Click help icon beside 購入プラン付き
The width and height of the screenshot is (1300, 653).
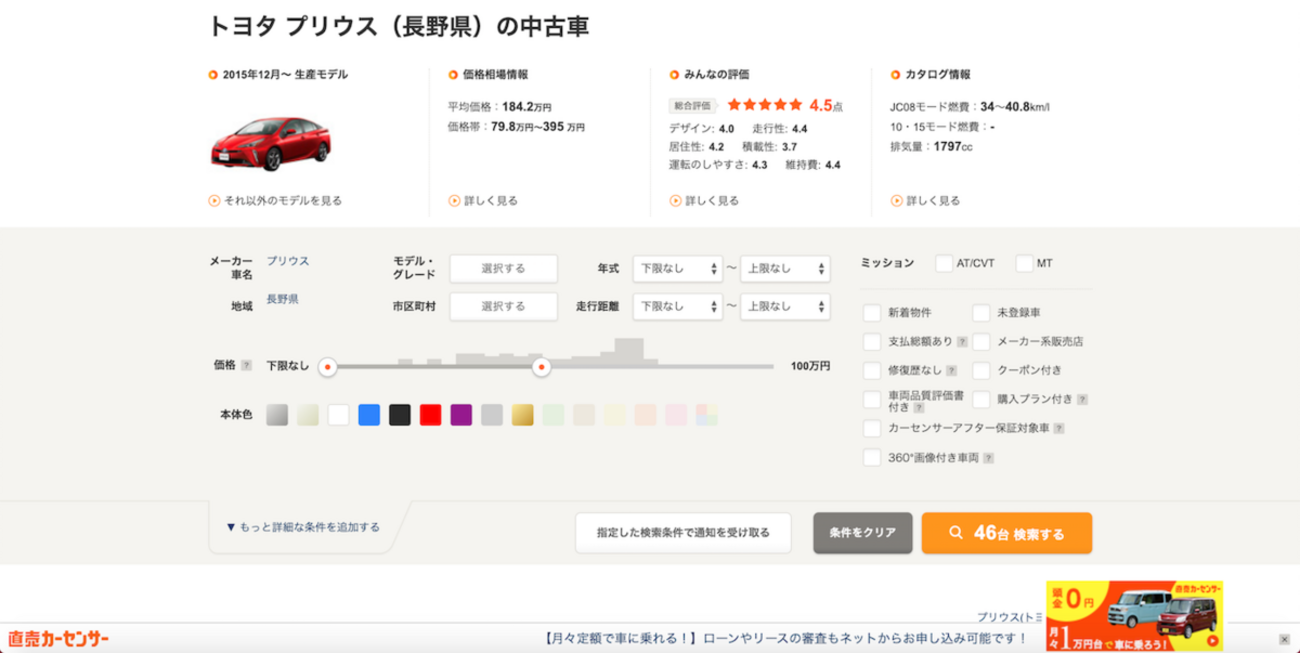pos(1082,399)
